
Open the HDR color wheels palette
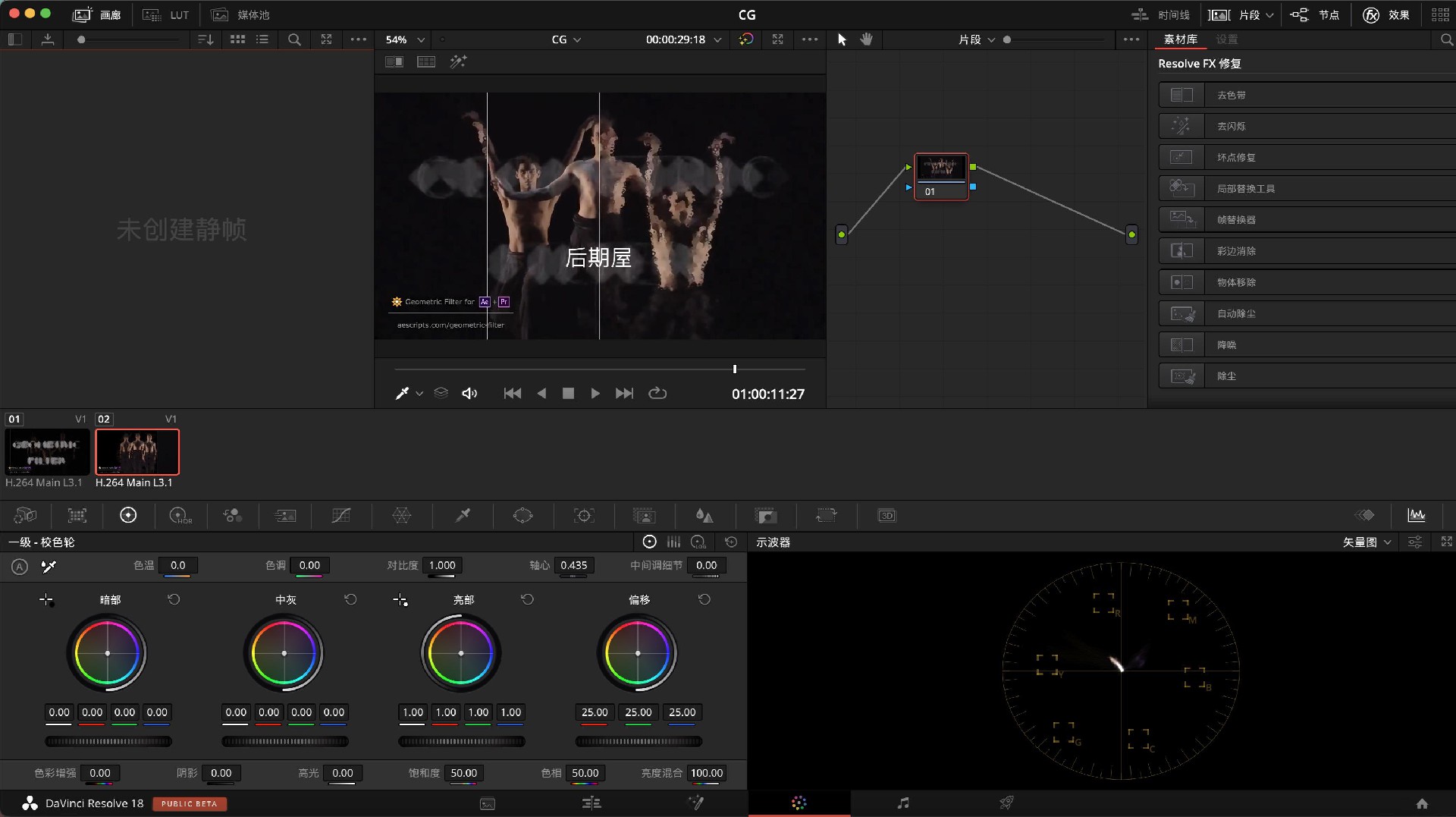coord(180,516)
